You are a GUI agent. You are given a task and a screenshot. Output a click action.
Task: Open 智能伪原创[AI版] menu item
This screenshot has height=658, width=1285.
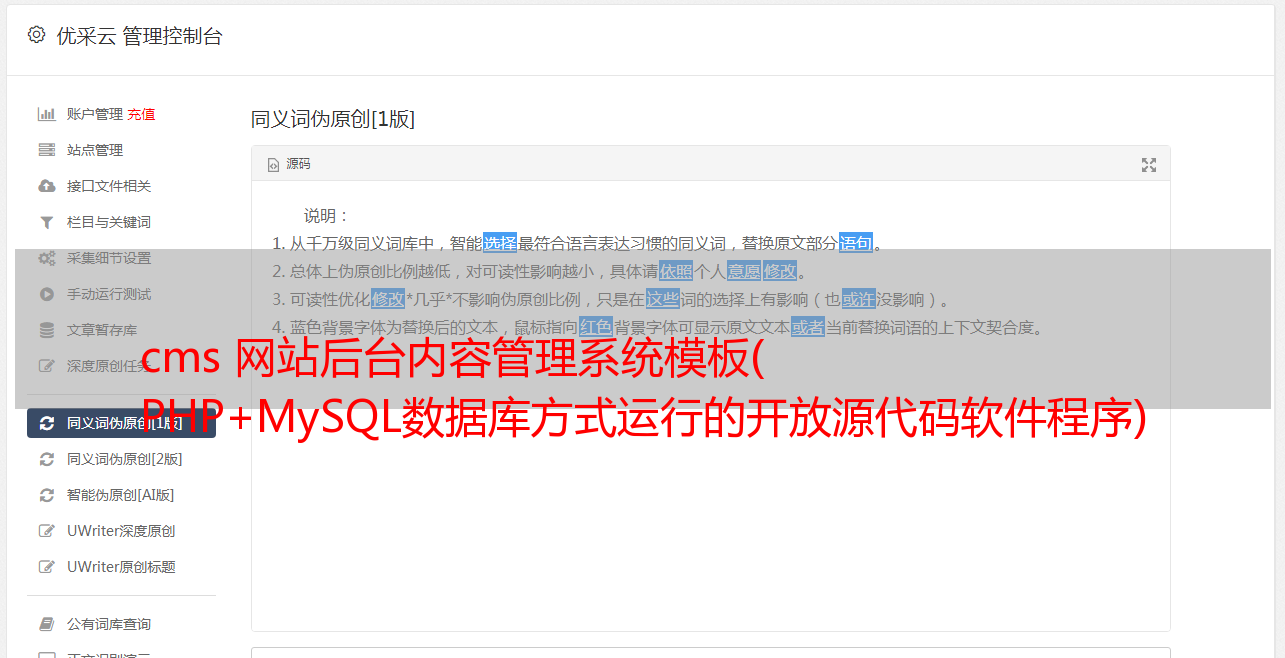point(121,495)
